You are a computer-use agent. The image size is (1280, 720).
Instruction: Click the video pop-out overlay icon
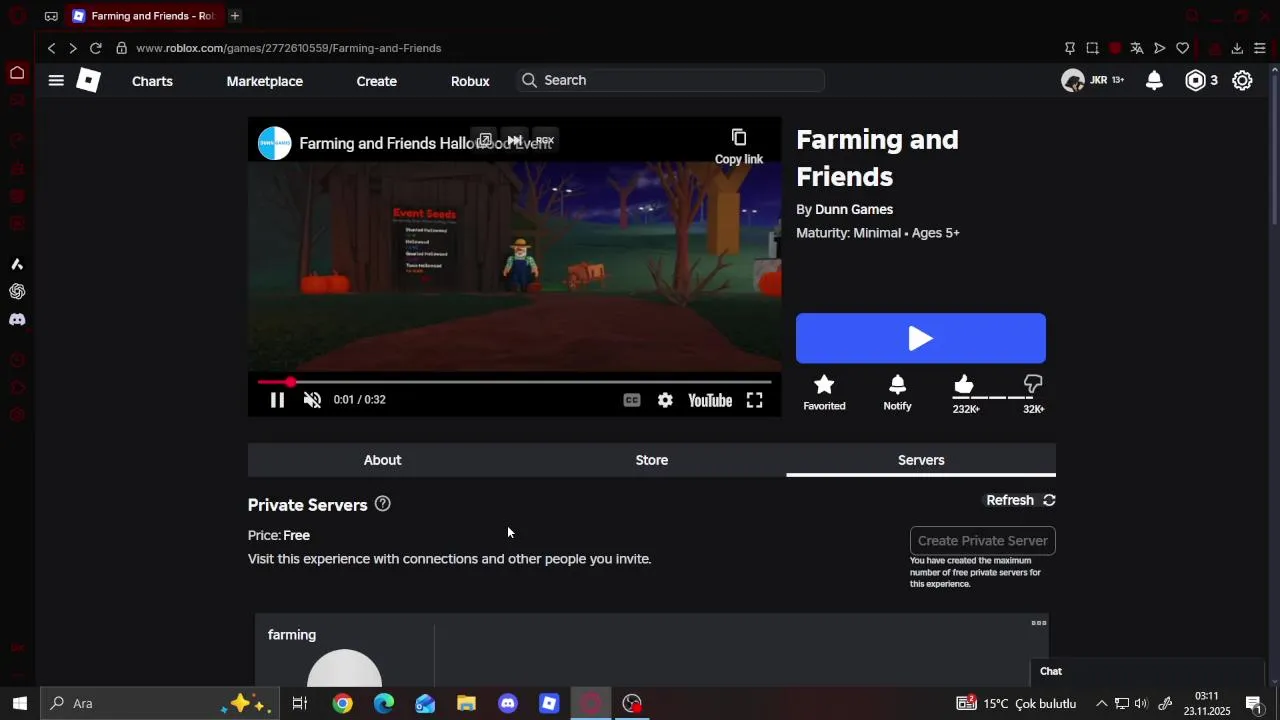click(x=484, y=140)
